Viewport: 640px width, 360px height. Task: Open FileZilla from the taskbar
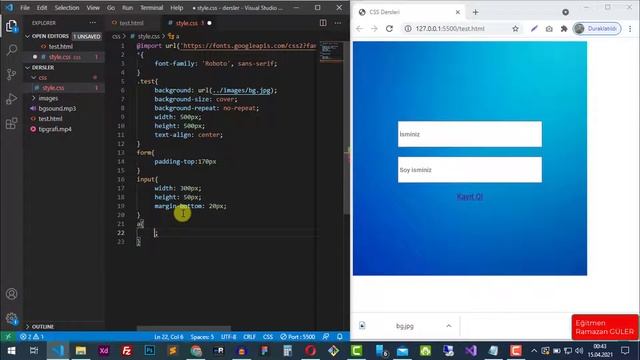[127, 351]
